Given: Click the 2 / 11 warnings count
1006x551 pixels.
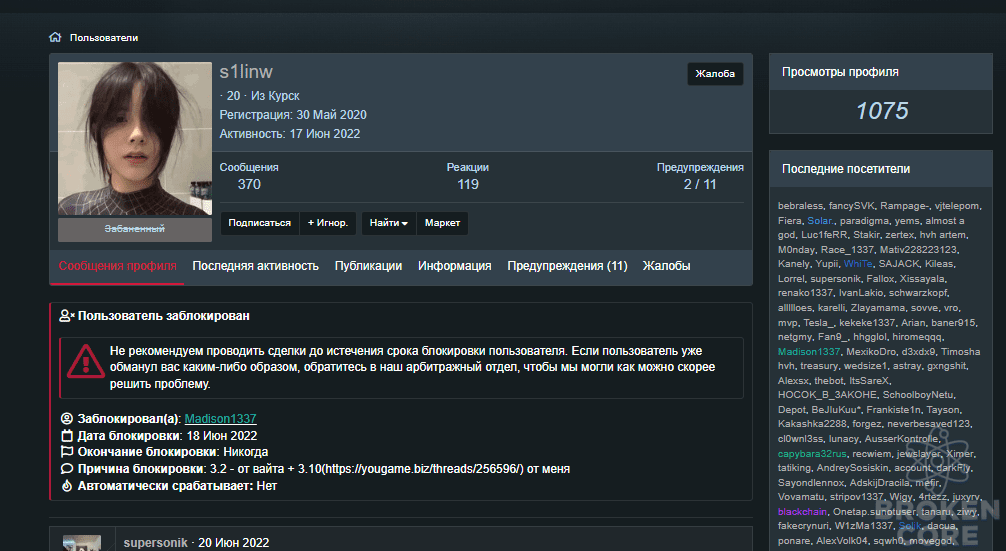Looking at the screenshot, I should click(699, 185).
